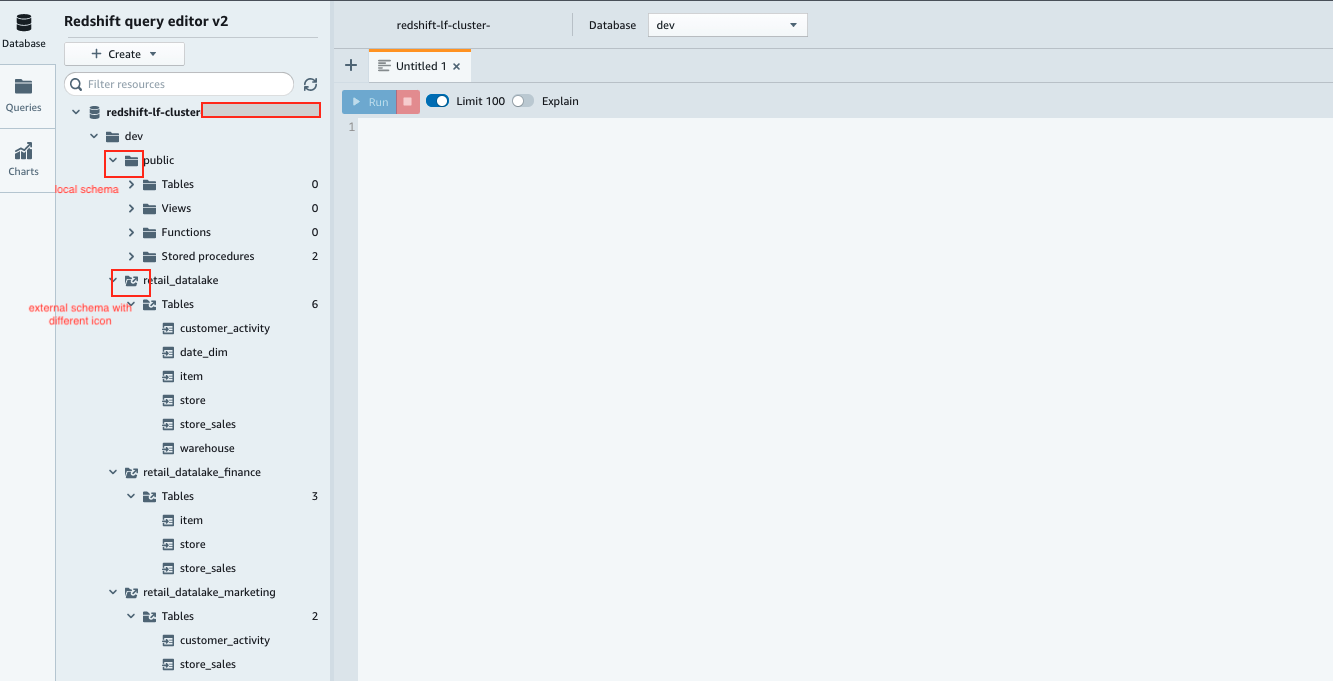Click the plus icon to add new tab

(351, 66)
